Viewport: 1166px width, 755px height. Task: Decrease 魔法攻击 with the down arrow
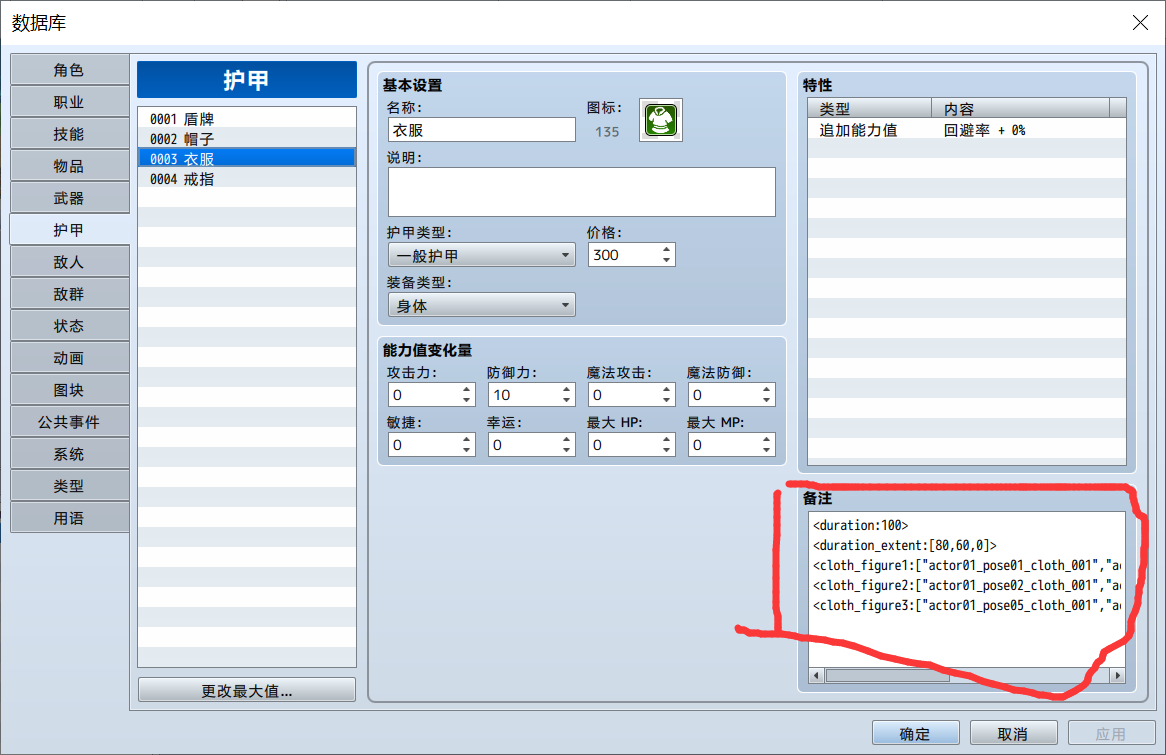(x=666, y=400)
